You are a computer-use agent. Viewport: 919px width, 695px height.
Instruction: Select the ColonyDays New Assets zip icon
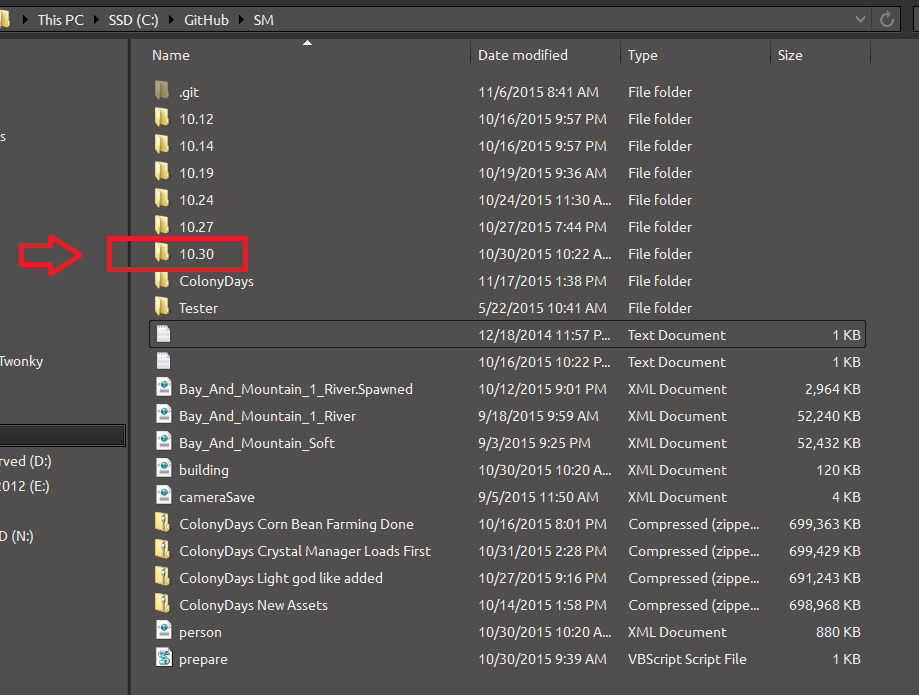162,603
